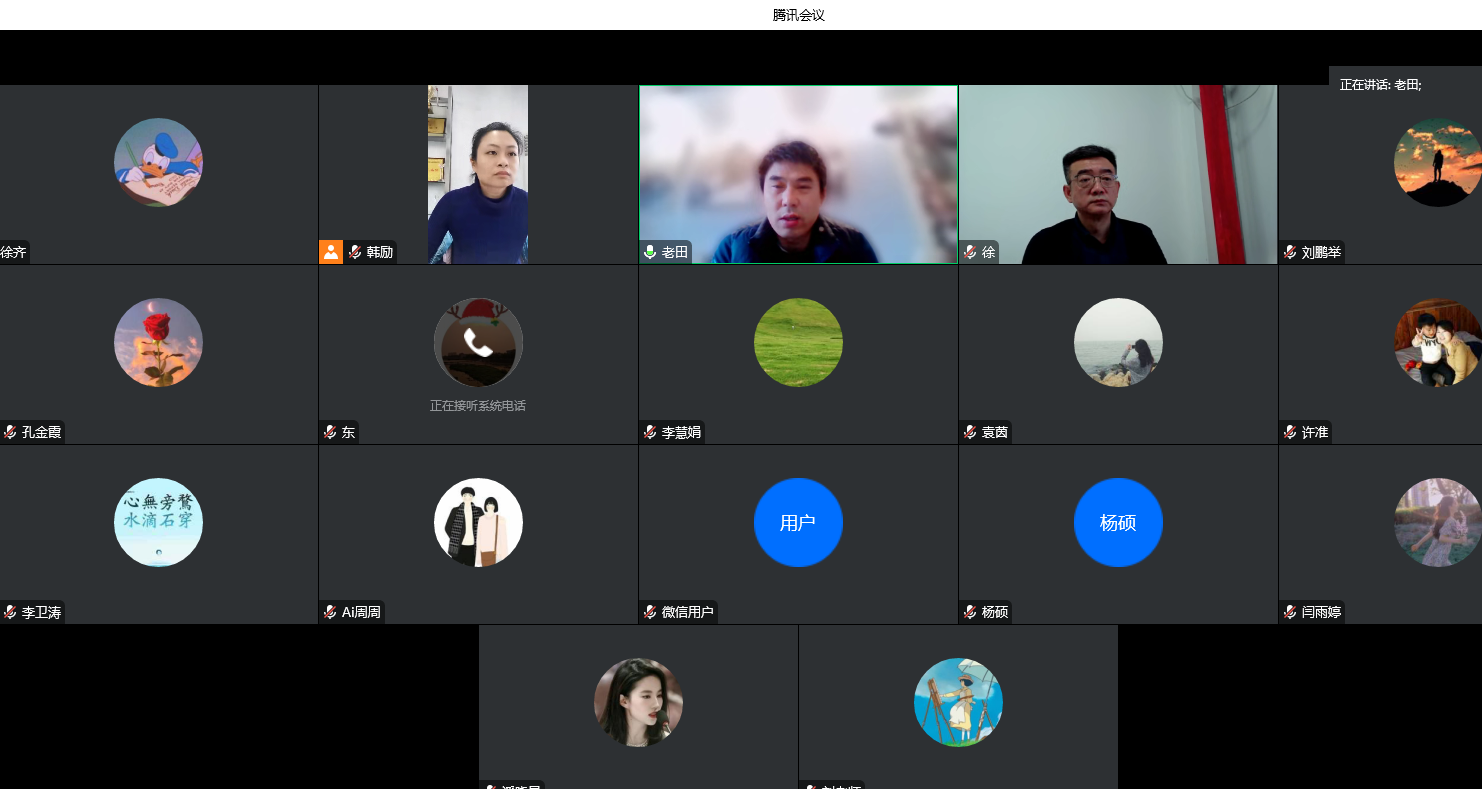Click the muted mic icon of 孔金霞

[10, 432]
